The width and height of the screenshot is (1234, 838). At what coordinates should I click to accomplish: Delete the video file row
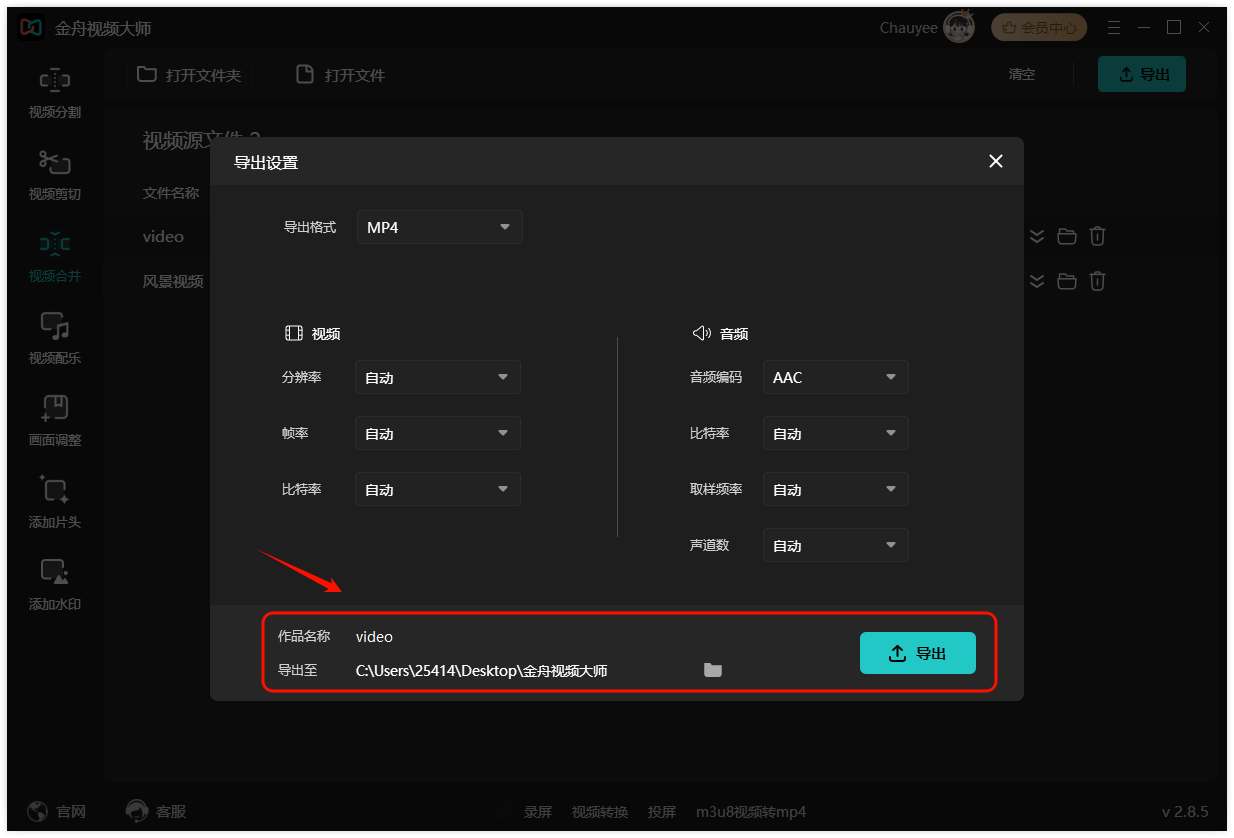(x=1097, y=237)
